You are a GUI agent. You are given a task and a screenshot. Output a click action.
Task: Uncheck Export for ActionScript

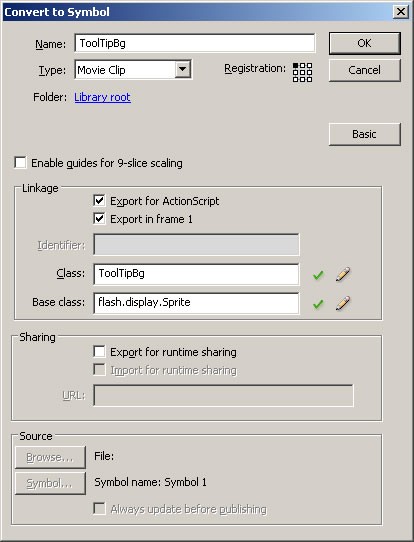click(100, 200)
